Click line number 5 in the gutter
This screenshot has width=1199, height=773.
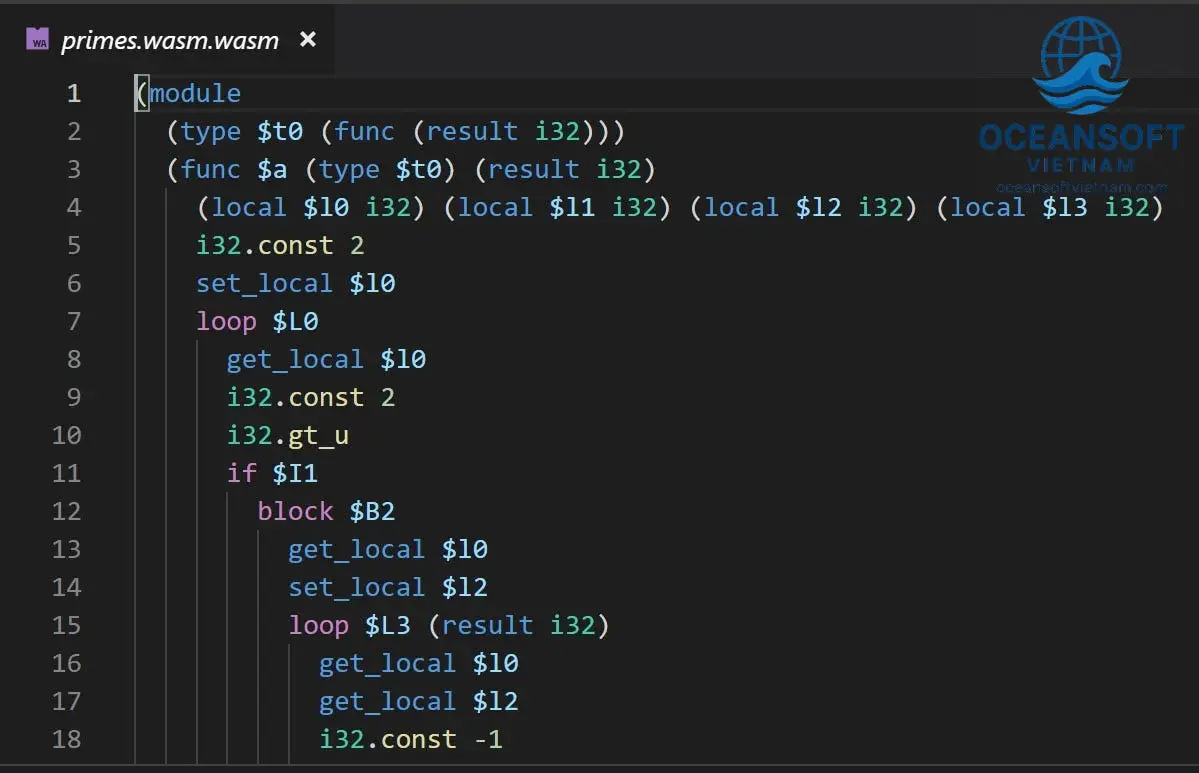click(x=73, y=245)
